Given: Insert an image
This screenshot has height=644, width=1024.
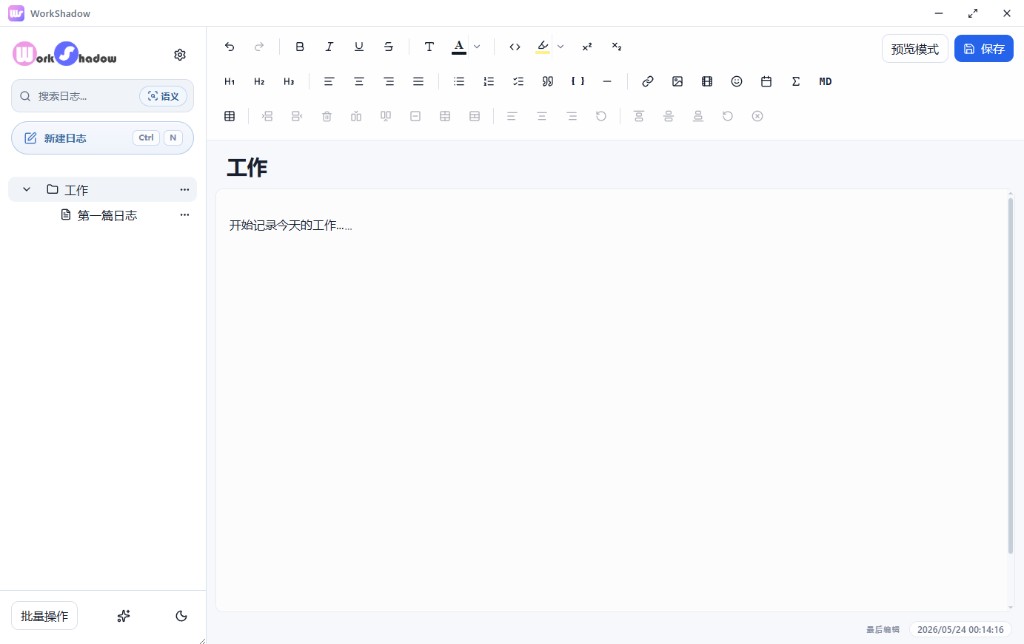Looking at the screenshot, I should [677, 82].
